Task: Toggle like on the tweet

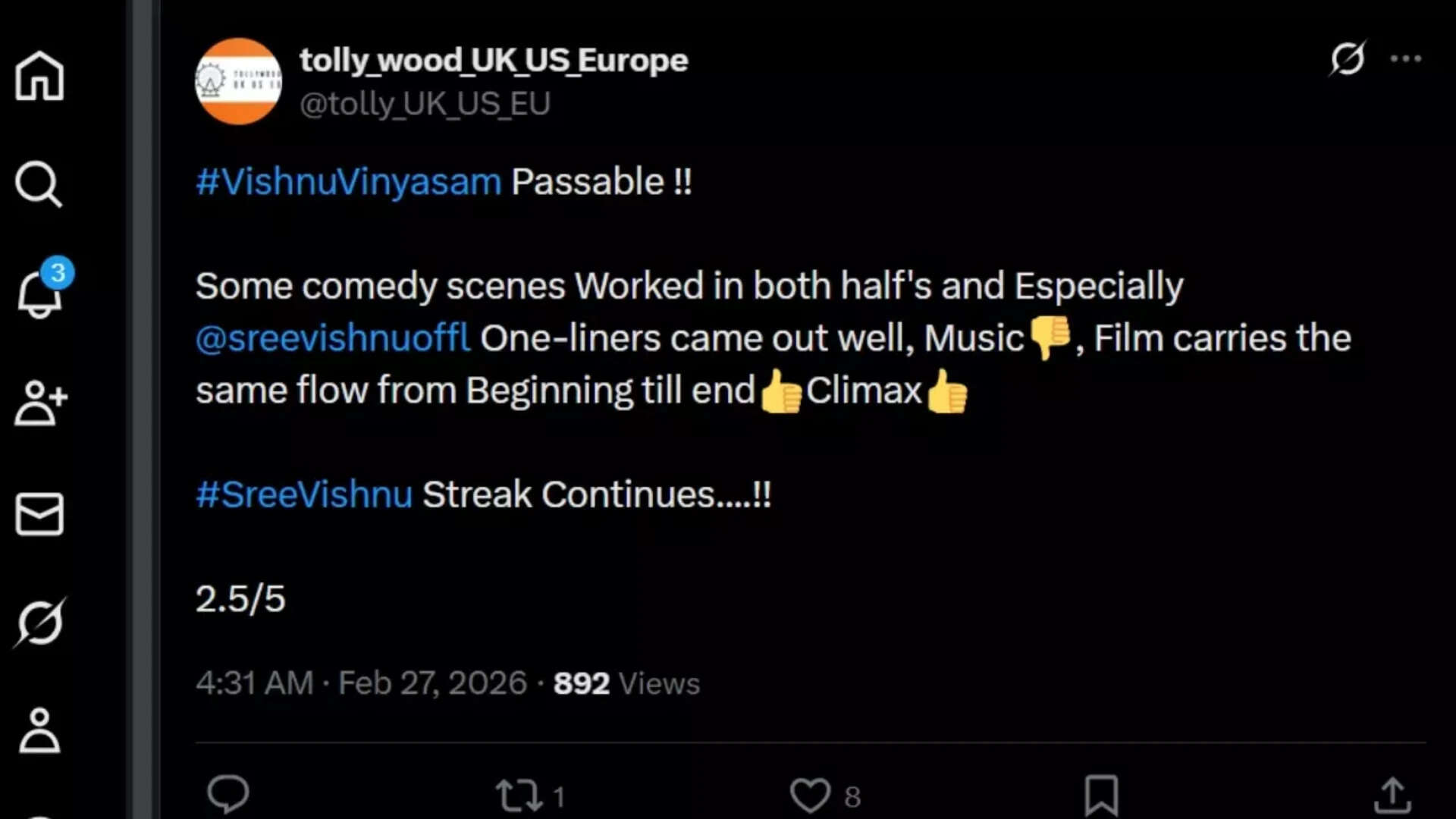Action: [x=811, y=794]
